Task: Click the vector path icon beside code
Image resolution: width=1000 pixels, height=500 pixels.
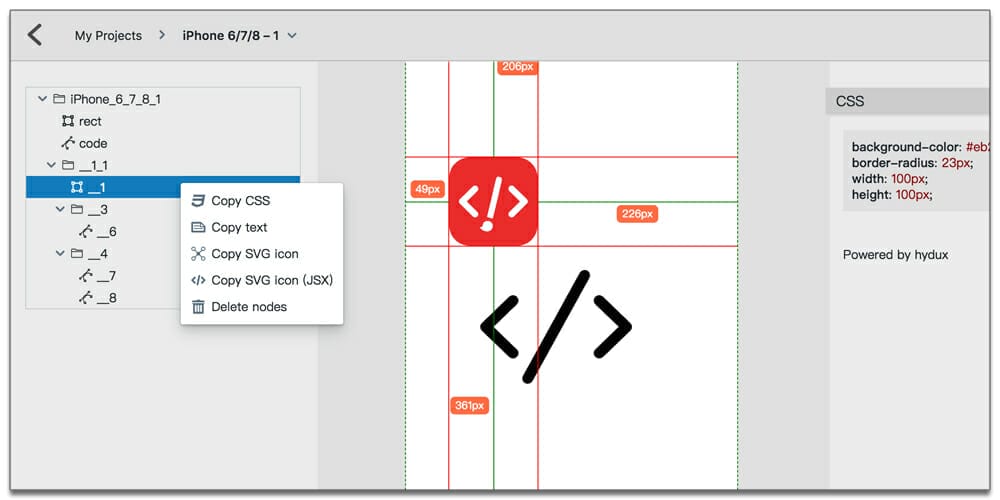Action: [68, 143]
